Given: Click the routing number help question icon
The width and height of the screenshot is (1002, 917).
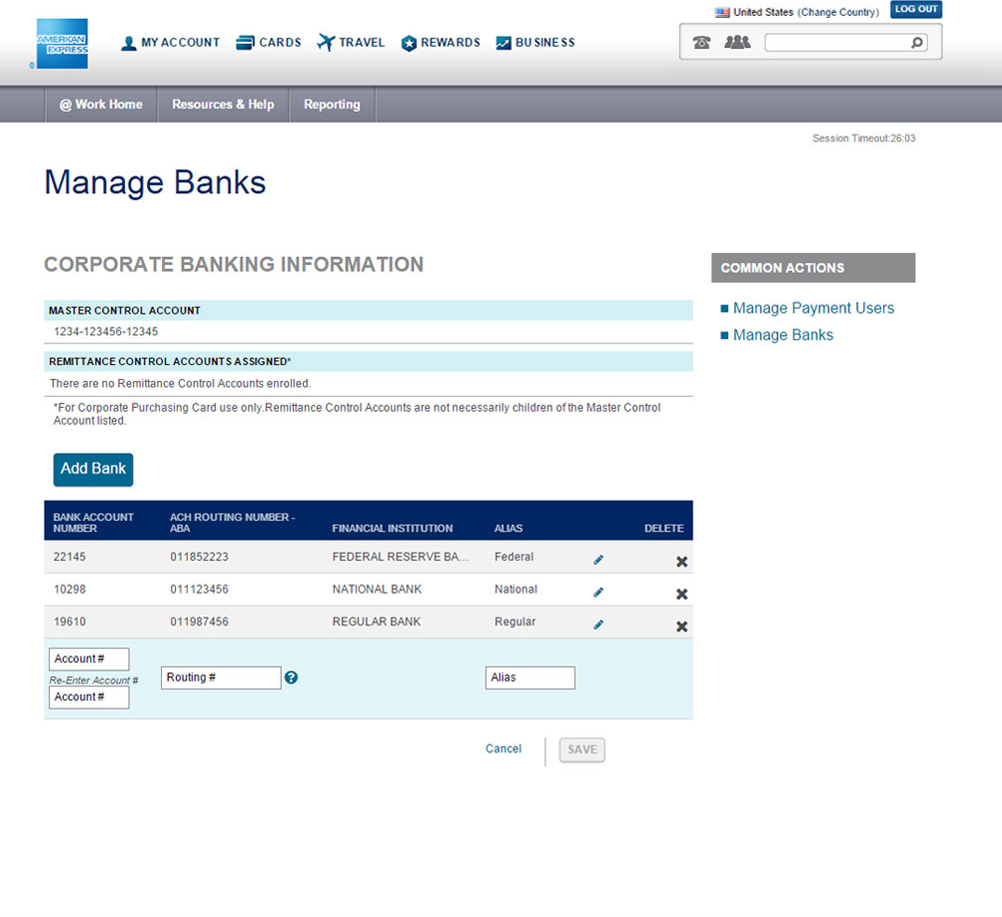Looking at the screenshot, I should click(x=291, y=677).
